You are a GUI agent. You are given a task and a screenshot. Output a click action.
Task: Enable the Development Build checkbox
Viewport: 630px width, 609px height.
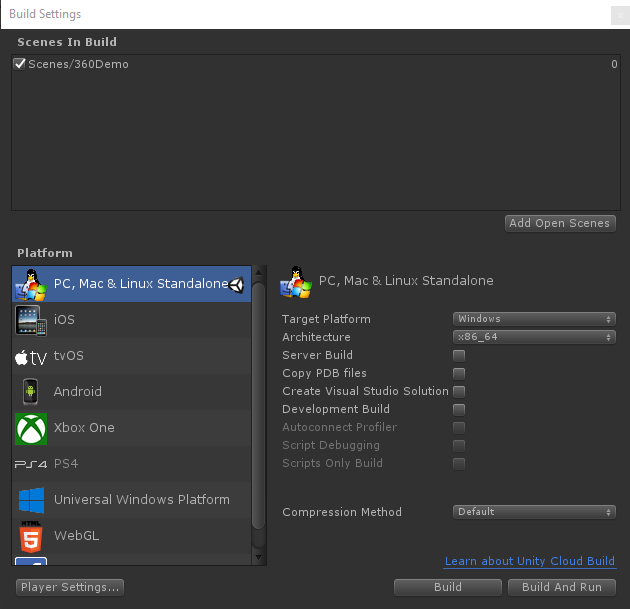click(459, 409)
